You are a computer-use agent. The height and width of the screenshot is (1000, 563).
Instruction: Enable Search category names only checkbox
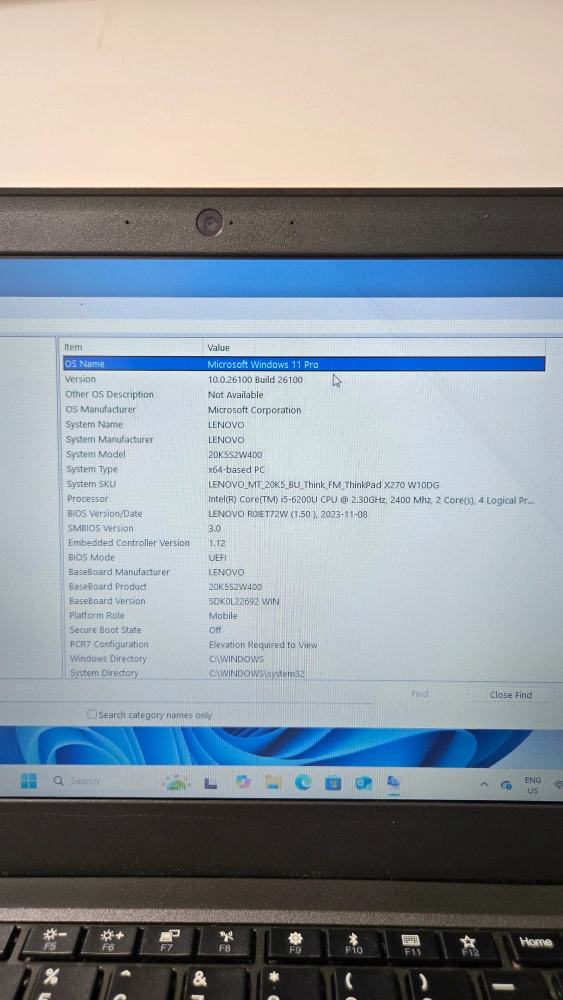(x=92, y=714)
